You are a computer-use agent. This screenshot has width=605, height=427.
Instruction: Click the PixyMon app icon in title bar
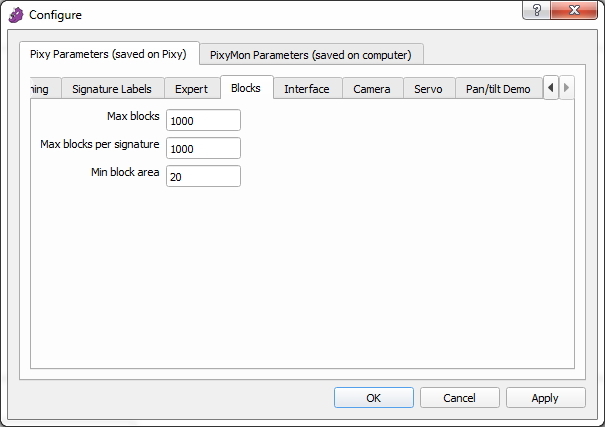coord(15,15)
